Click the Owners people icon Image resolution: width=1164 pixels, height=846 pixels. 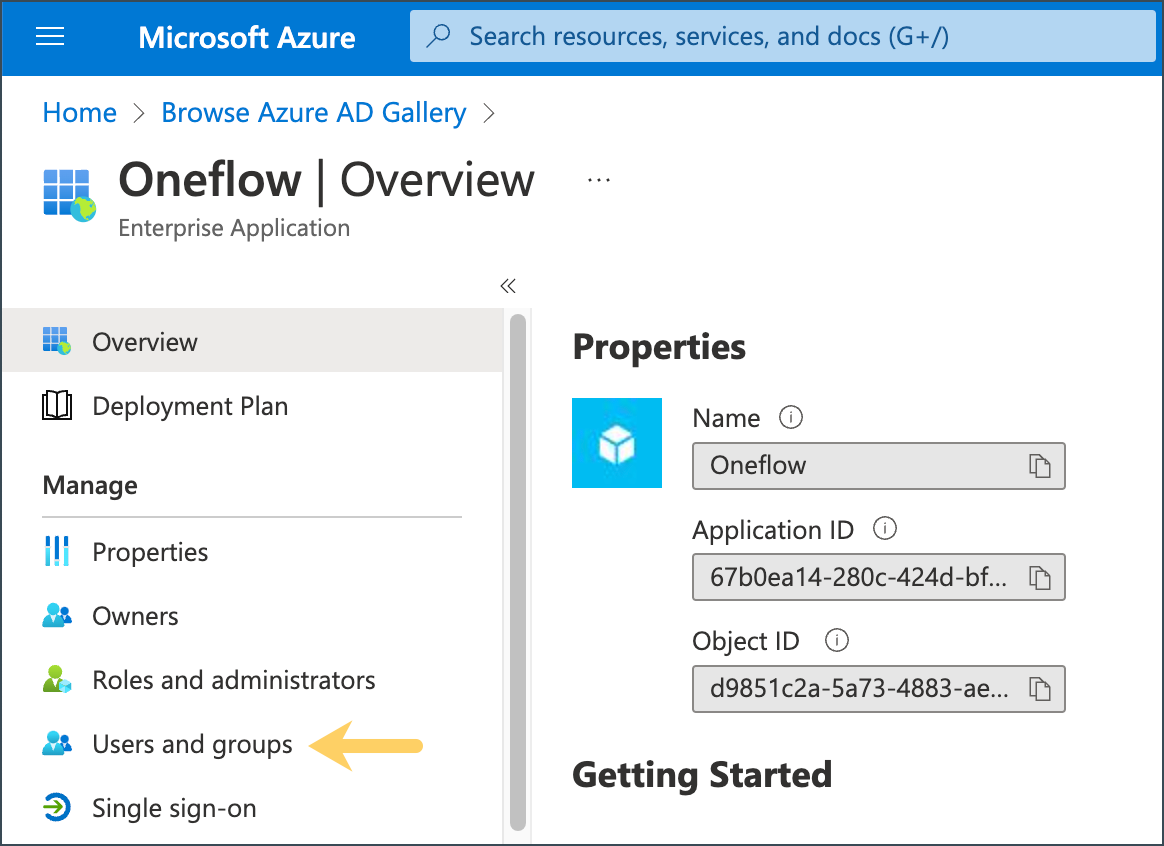(x=57, y=615)
